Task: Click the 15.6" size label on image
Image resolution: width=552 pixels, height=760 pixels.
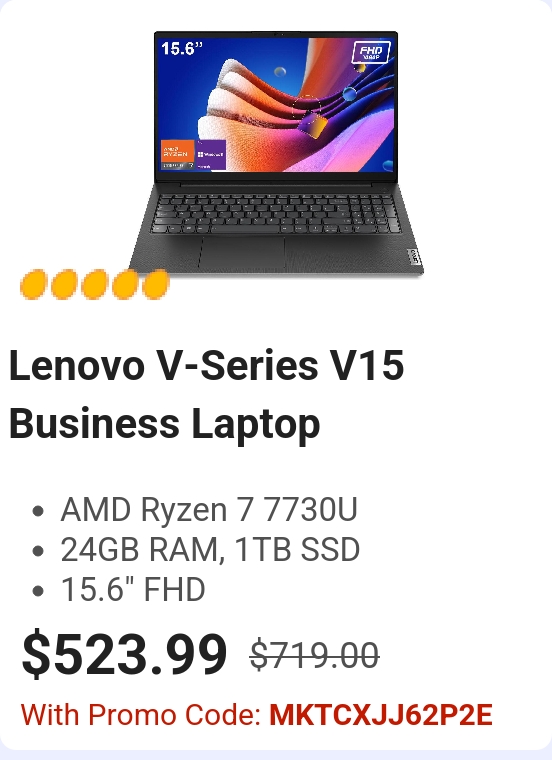Action: (181, 48)
